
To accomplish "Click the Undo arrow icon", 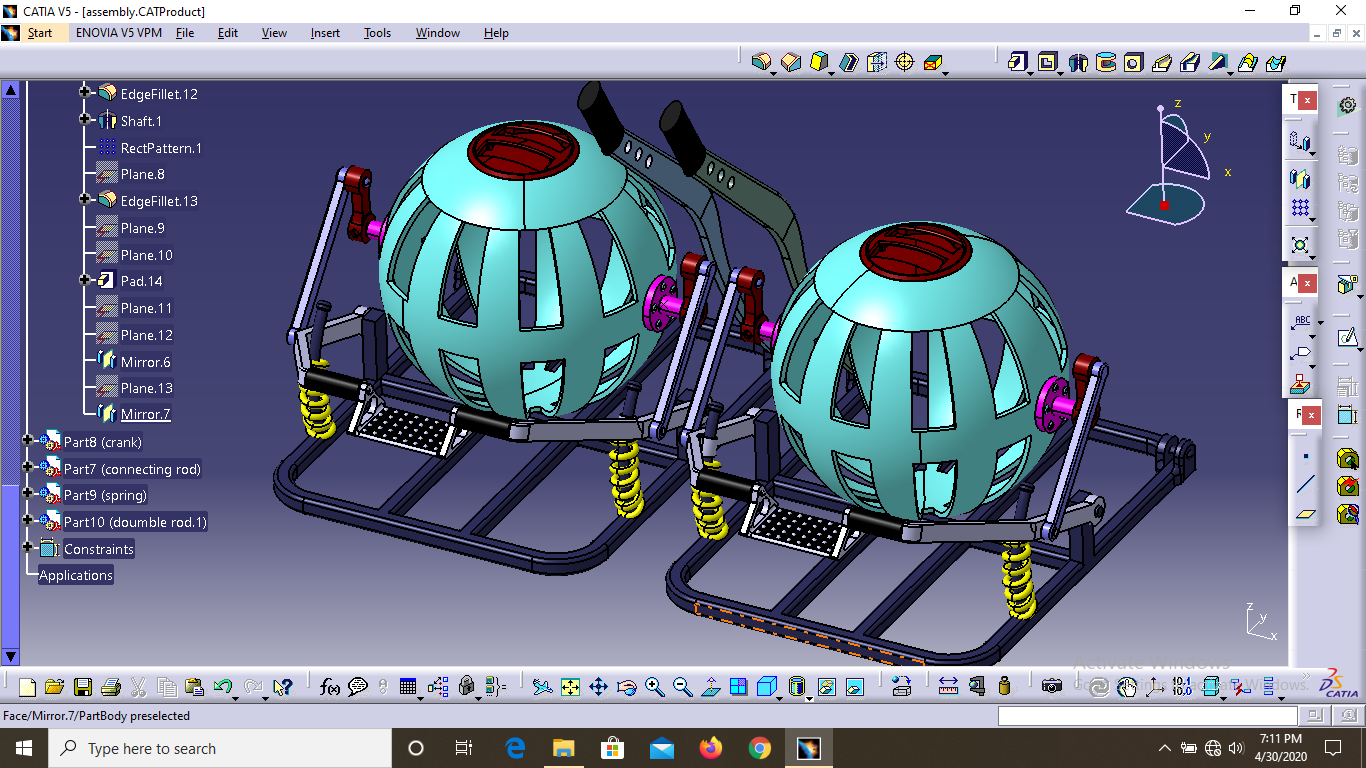I will 223,687.
